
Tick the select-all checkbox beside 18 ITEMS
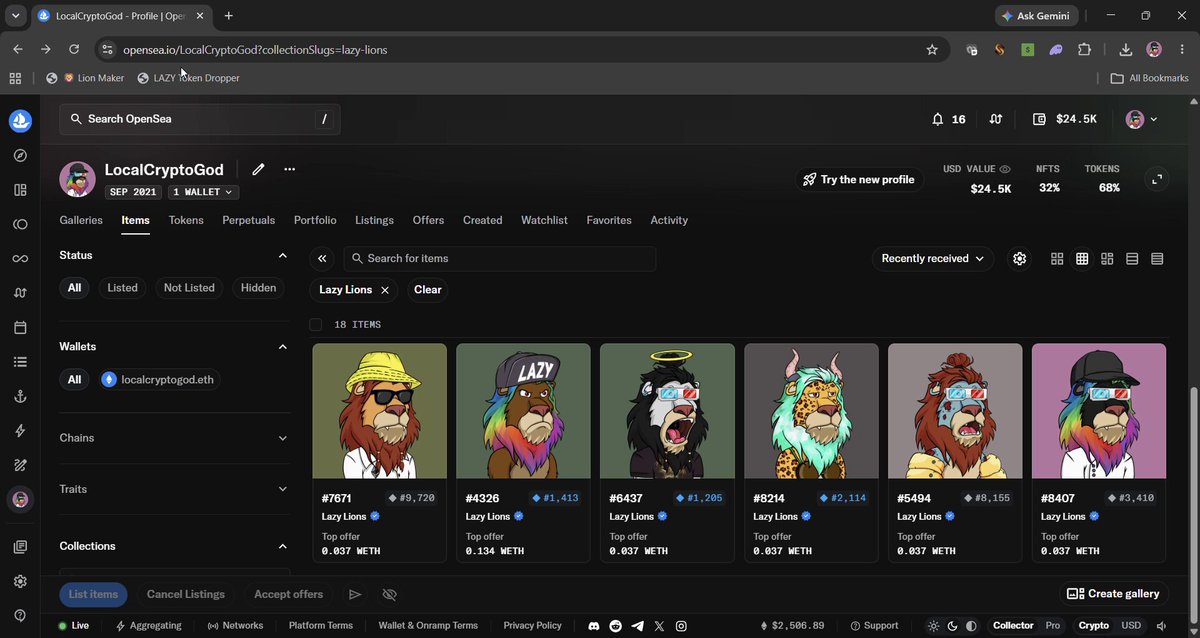click(x=316, y=324)
